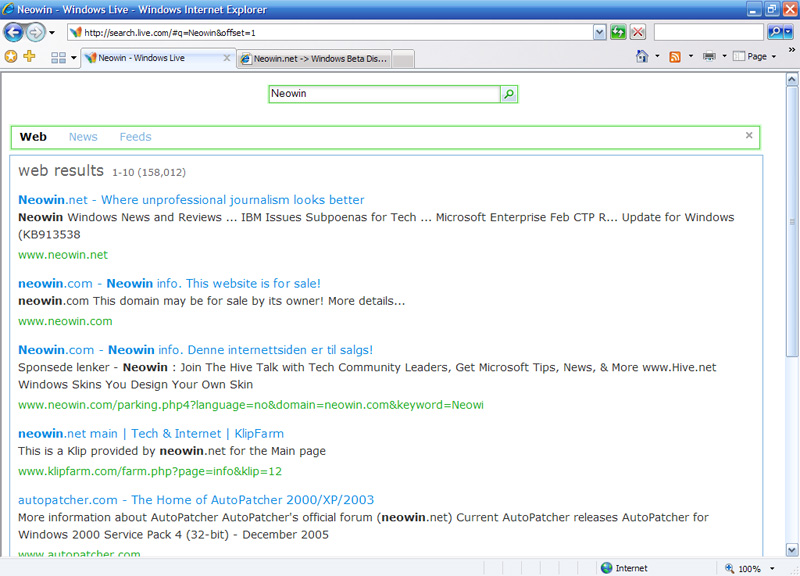Open the tab list dropdown arrow
Viewport: 800px width, 576px height.
point(72,58)
